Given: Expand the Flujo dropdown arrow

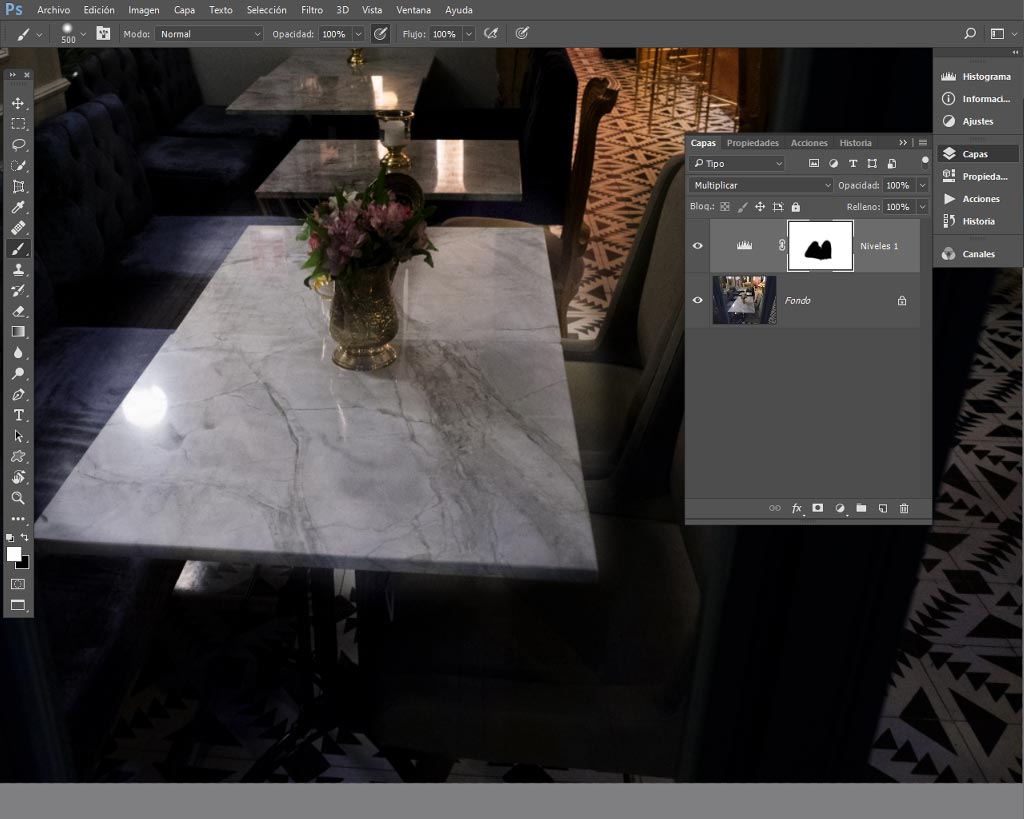Looking at the screenshot, I should click(x=469, y=34).
